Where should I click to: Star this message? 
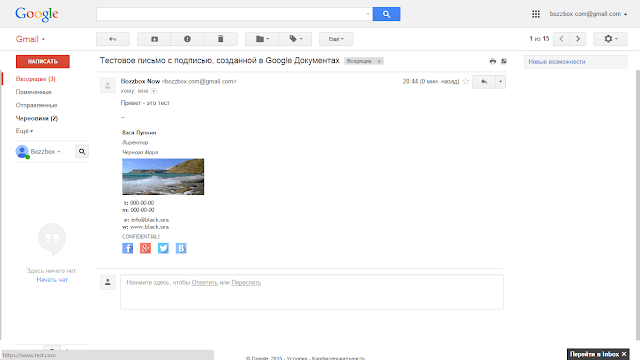465,82
